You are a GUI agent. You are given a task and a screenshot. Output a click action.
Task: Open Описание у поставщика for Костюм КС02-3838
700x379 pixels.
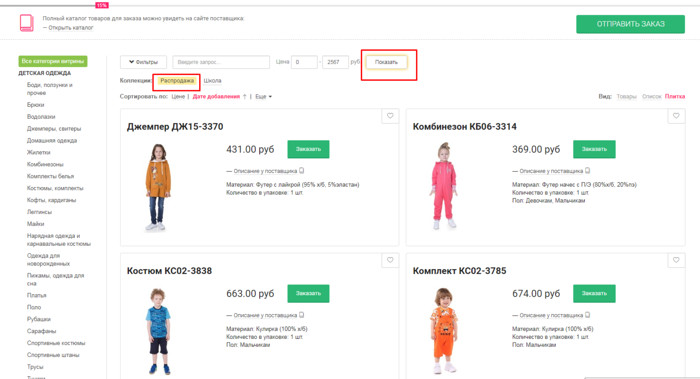point(265,315)
